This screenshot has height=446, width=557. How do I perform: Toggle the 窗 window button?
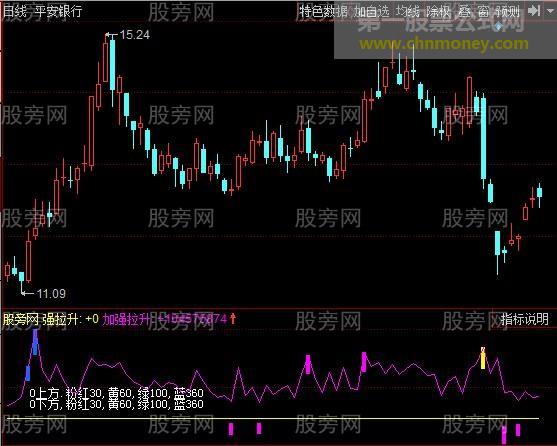pos(483,12)
